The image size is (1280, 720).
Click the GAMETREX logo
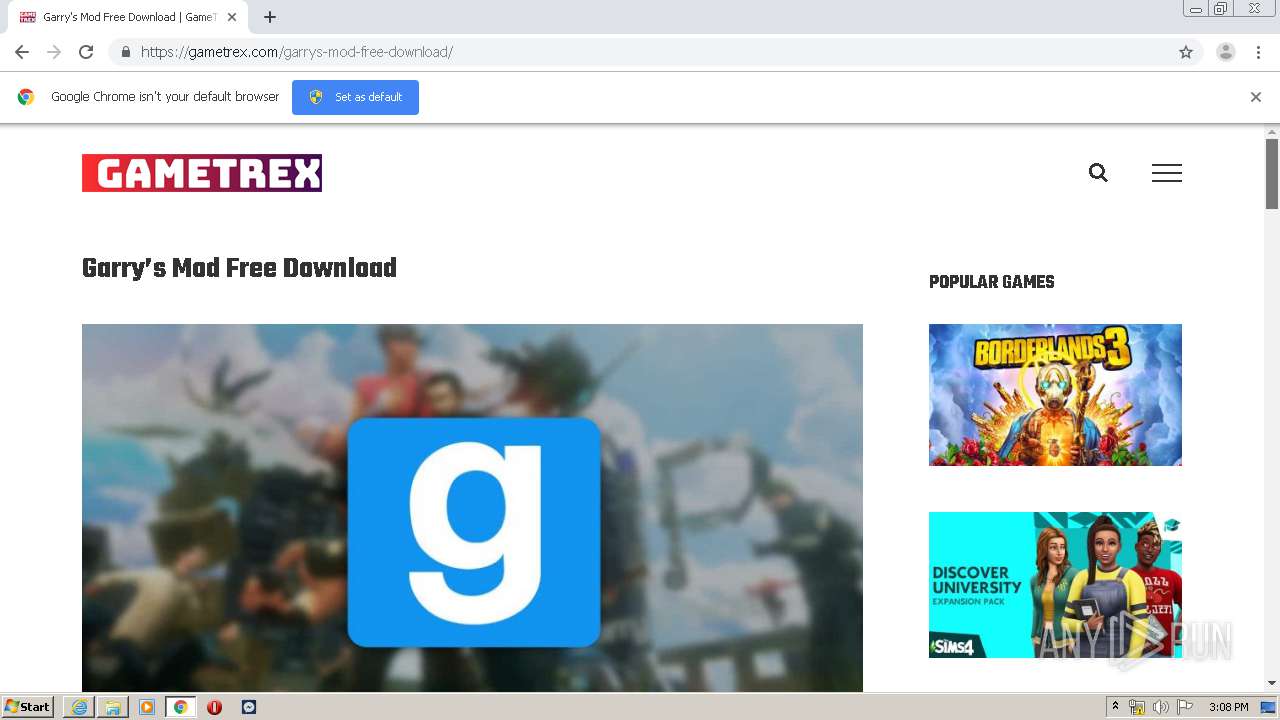(x=202, y=173)
